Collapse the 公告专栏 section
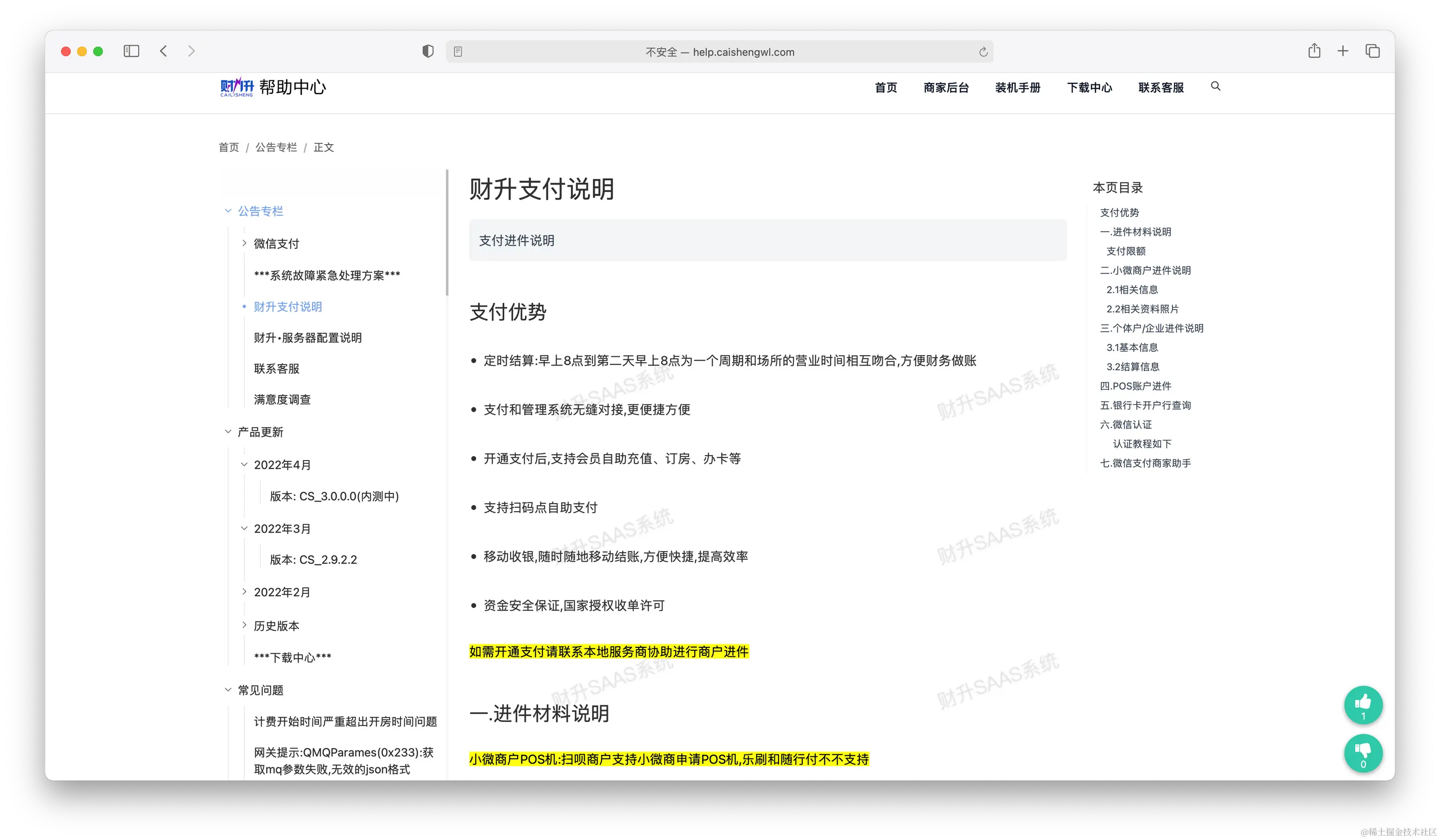1440x840 pixels. click(228, 211)
